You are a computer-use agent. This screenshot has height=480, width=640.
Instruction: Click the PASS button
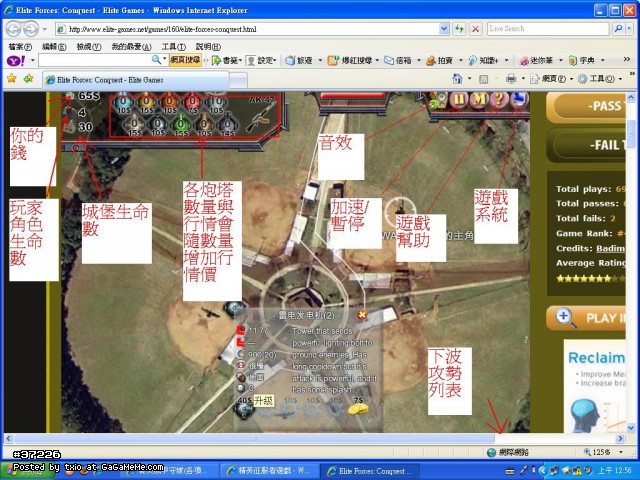click(x=586, y=107)
